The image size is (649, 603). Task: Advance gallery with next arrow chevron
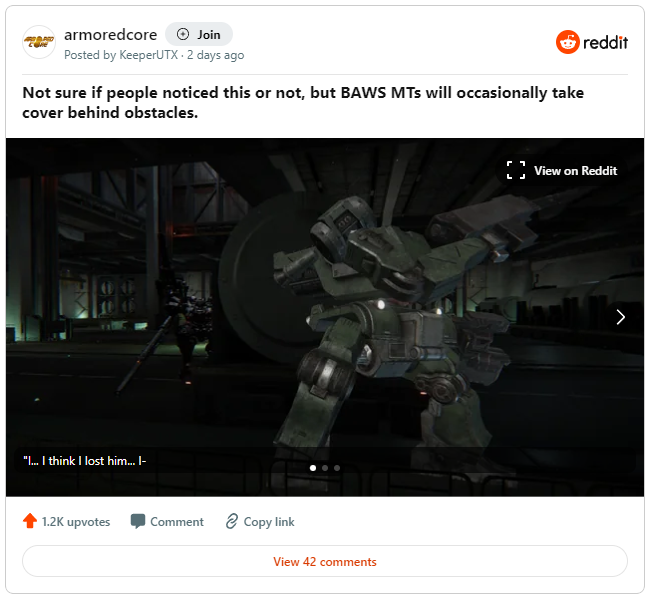point(620,317)
